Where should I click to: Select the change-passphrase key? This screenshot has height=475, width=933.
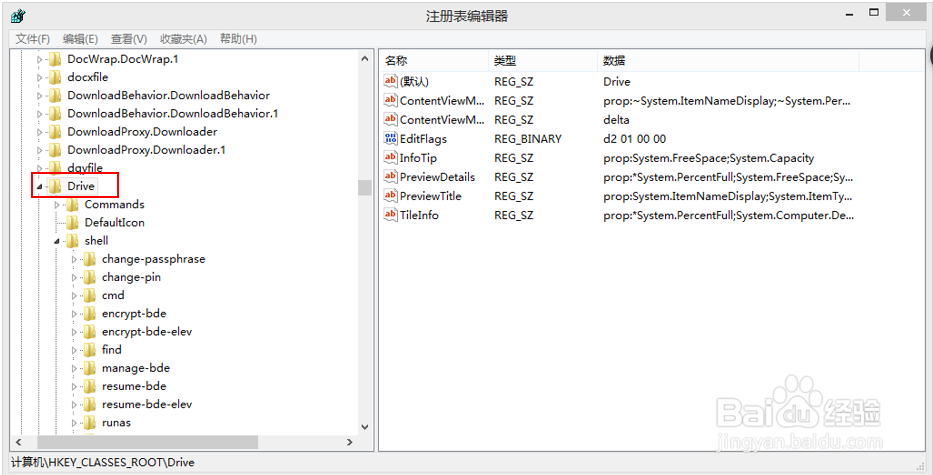tap(154, 259)
